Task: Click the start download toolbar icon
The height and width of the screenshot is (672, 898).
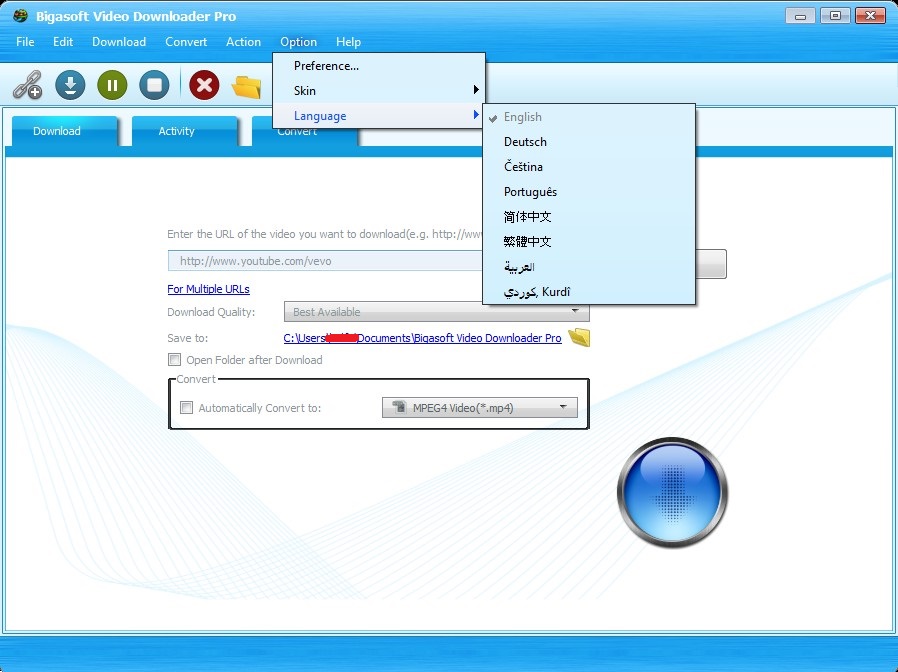Action: [70, 85]
